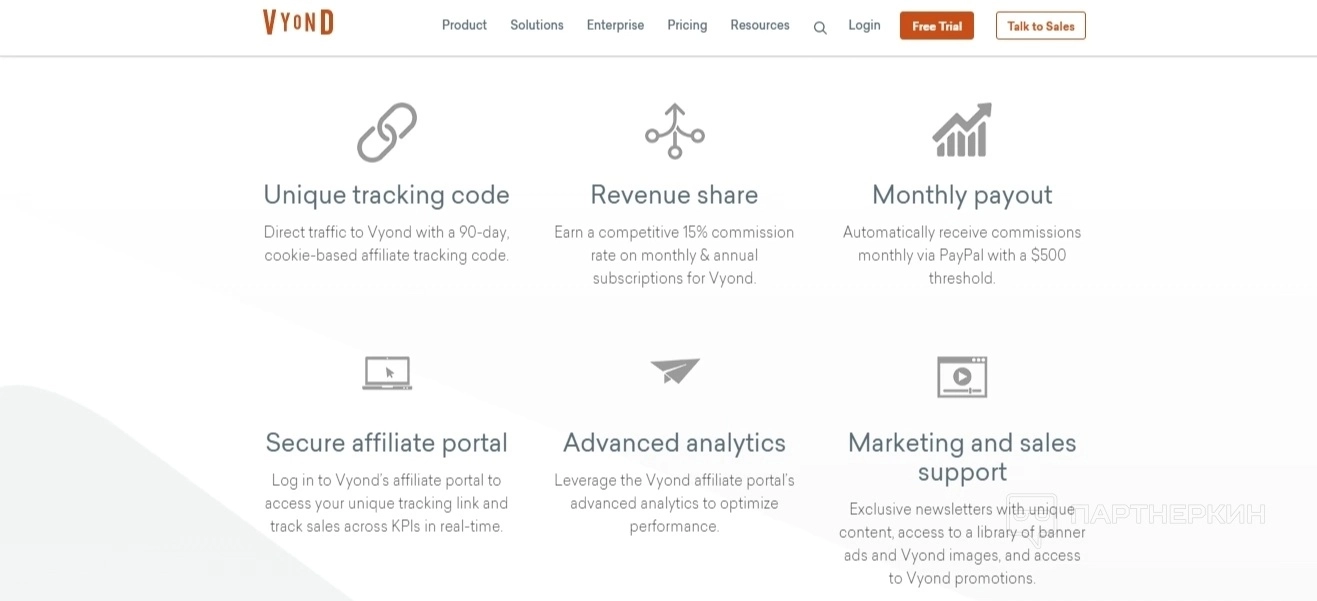Click the Login link
Viewport: 1317px width, 601px height.
[x=864, y=25]
